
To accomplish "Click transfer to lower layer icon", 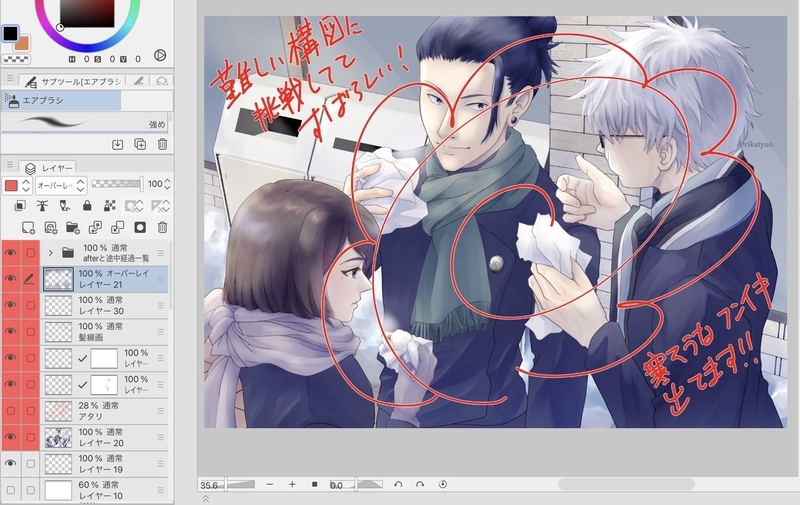I will 95,228.
